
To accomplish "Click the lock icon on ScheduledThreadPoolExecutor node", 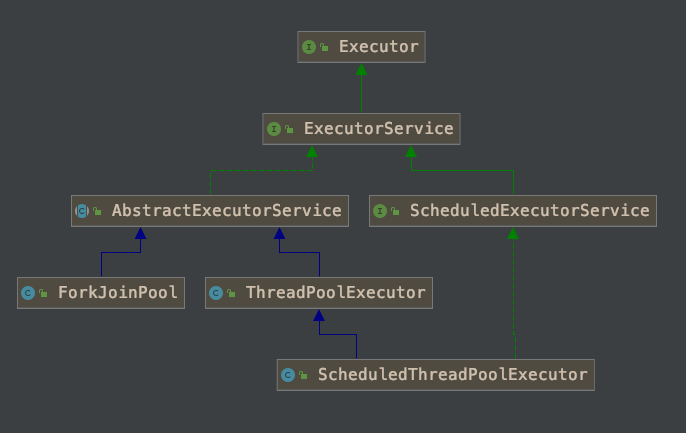I will point(303,375).
